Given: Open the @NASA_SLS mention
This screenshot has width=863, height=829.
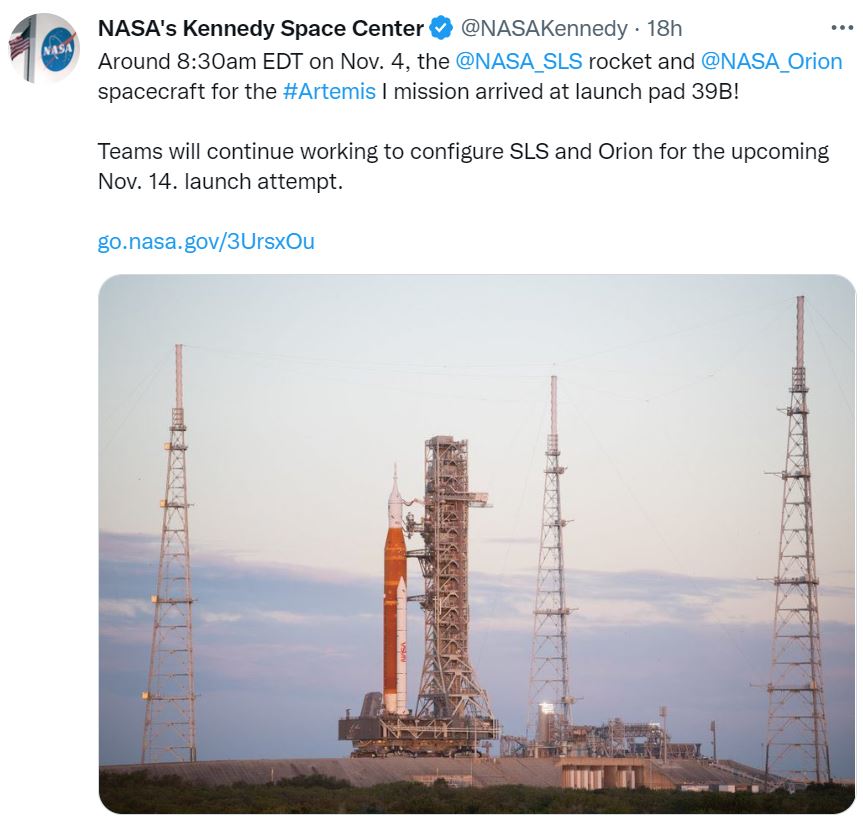Looking at the screenshot, I should [518, 61].
